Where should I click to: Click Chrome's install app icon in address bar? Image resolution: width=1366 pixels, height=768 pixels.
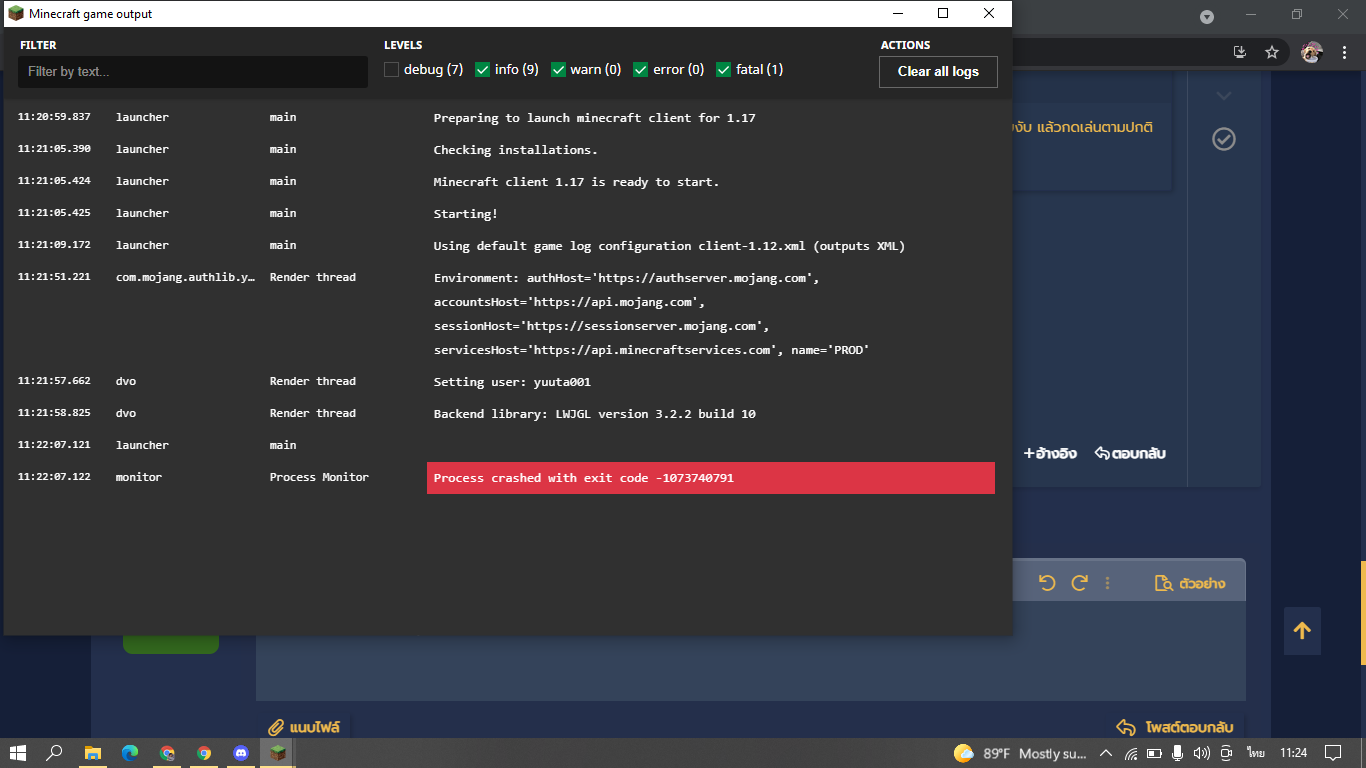click(1240, 52)
